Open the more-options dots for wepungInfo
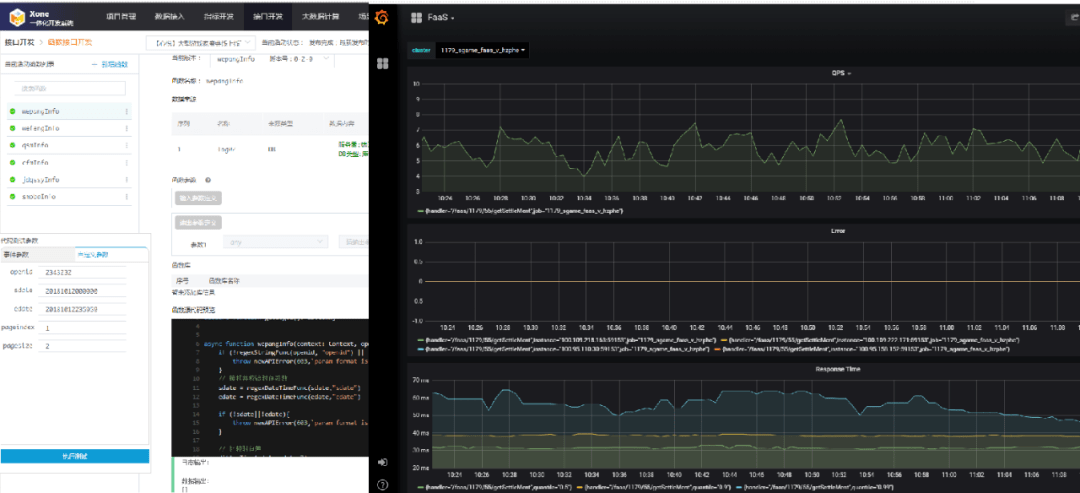1080x493 pixels. 127,112
